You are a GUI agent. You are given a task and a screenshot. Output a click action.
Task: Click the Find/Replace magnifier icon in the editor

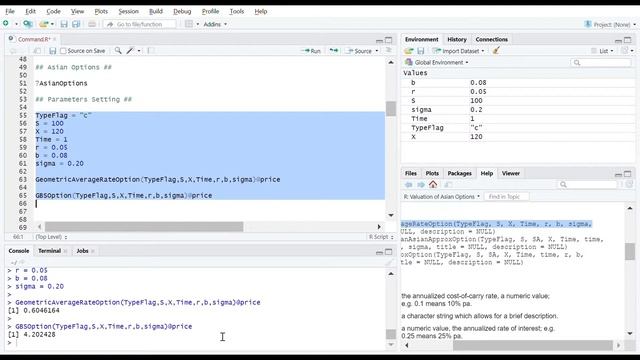tap(118, 51)
